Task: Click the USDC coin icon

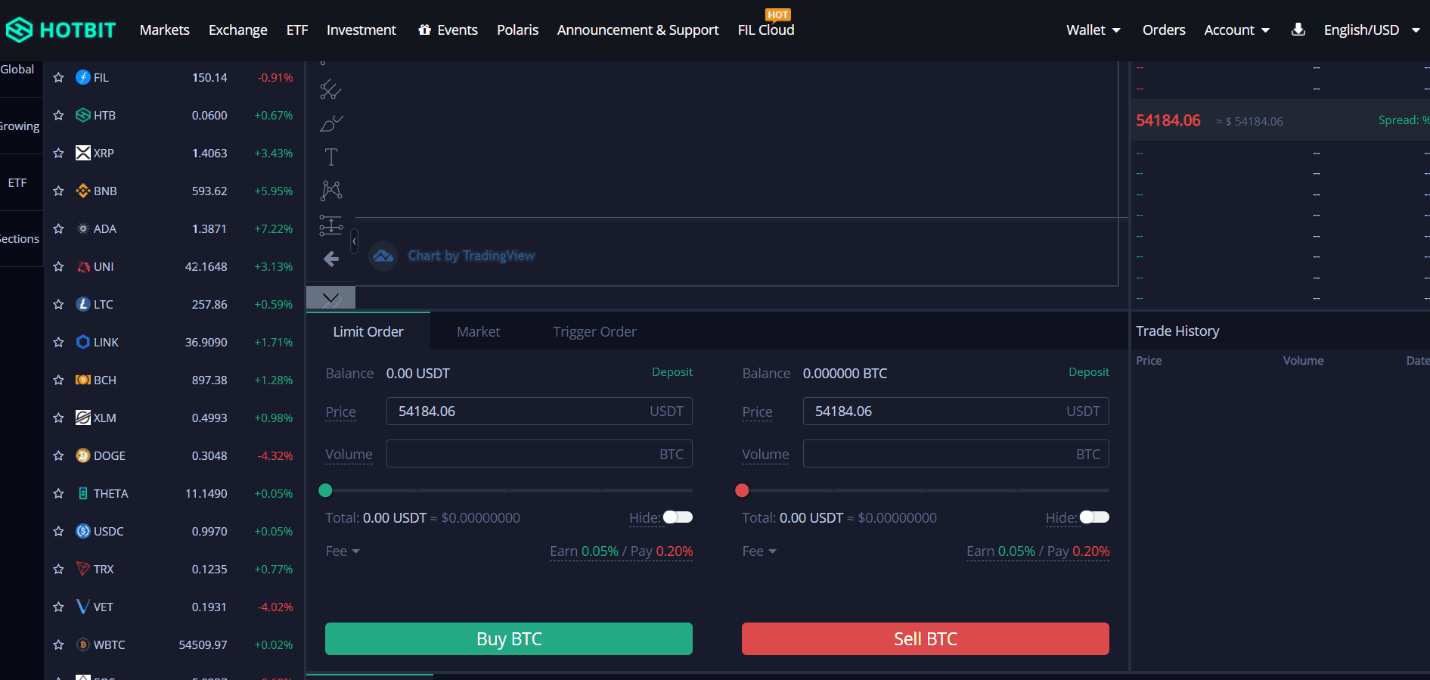Action: [83, 531]
